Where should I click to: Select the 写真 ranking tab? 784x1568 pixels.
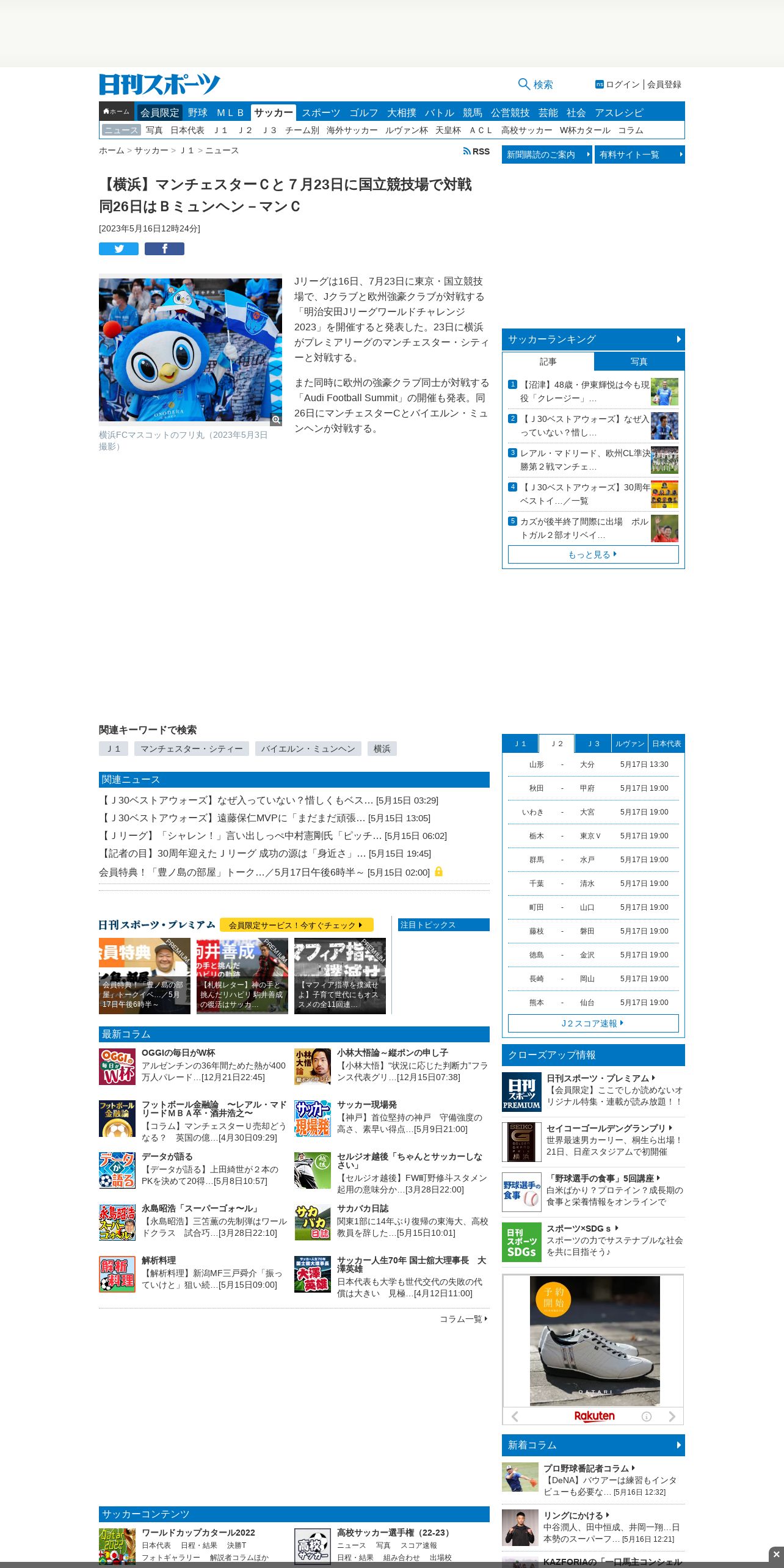(639, 361)
